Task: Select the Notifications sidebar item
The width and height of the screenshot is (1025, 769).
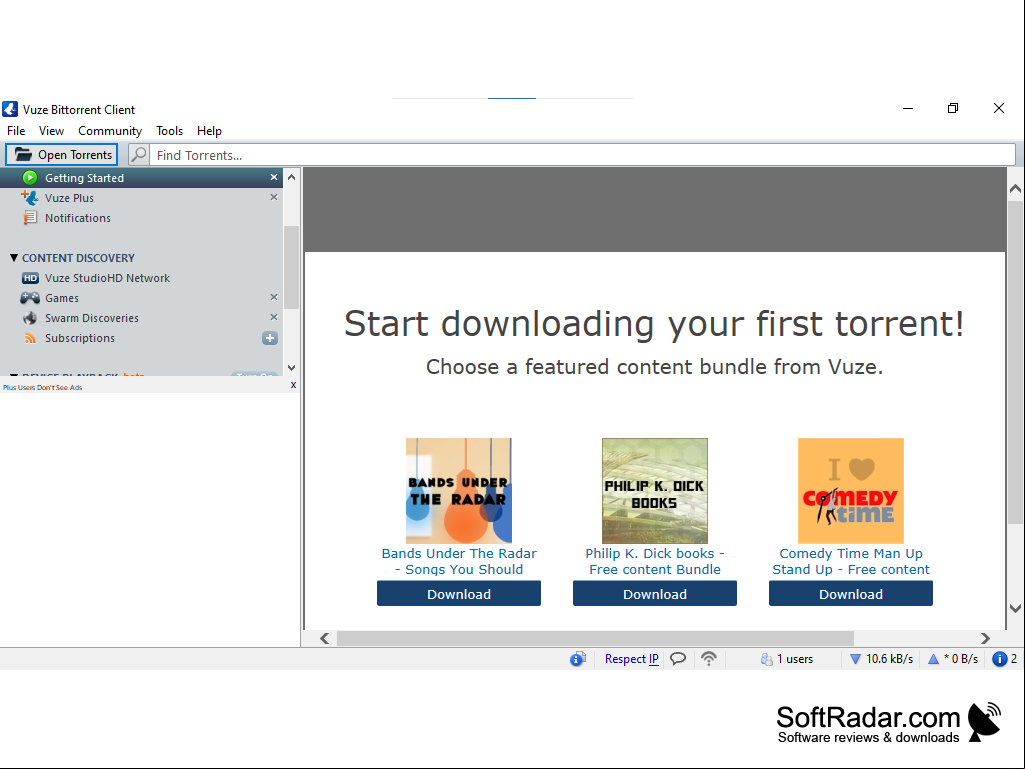Action: click(x=78, y=218)
